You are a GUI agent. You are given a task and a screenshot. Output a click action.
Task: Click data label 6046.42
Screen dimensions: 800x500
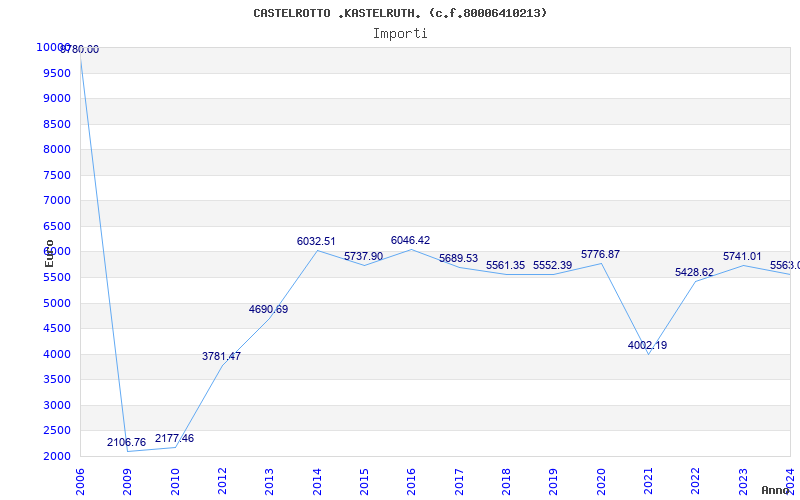click(411, 240)
